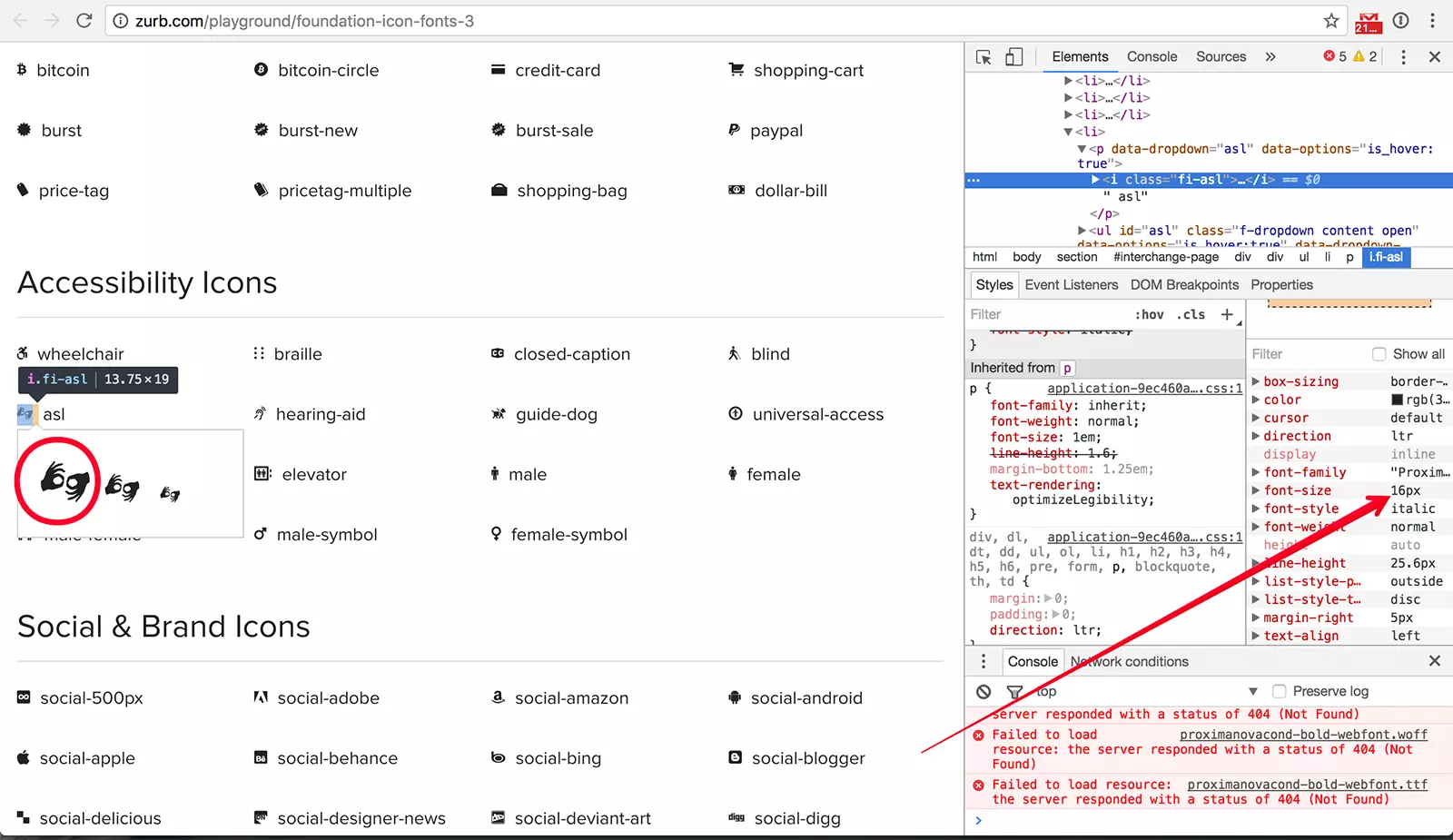1453x840 pixels.
Task: Click the female-symbol icon
Action: [496, 533]
